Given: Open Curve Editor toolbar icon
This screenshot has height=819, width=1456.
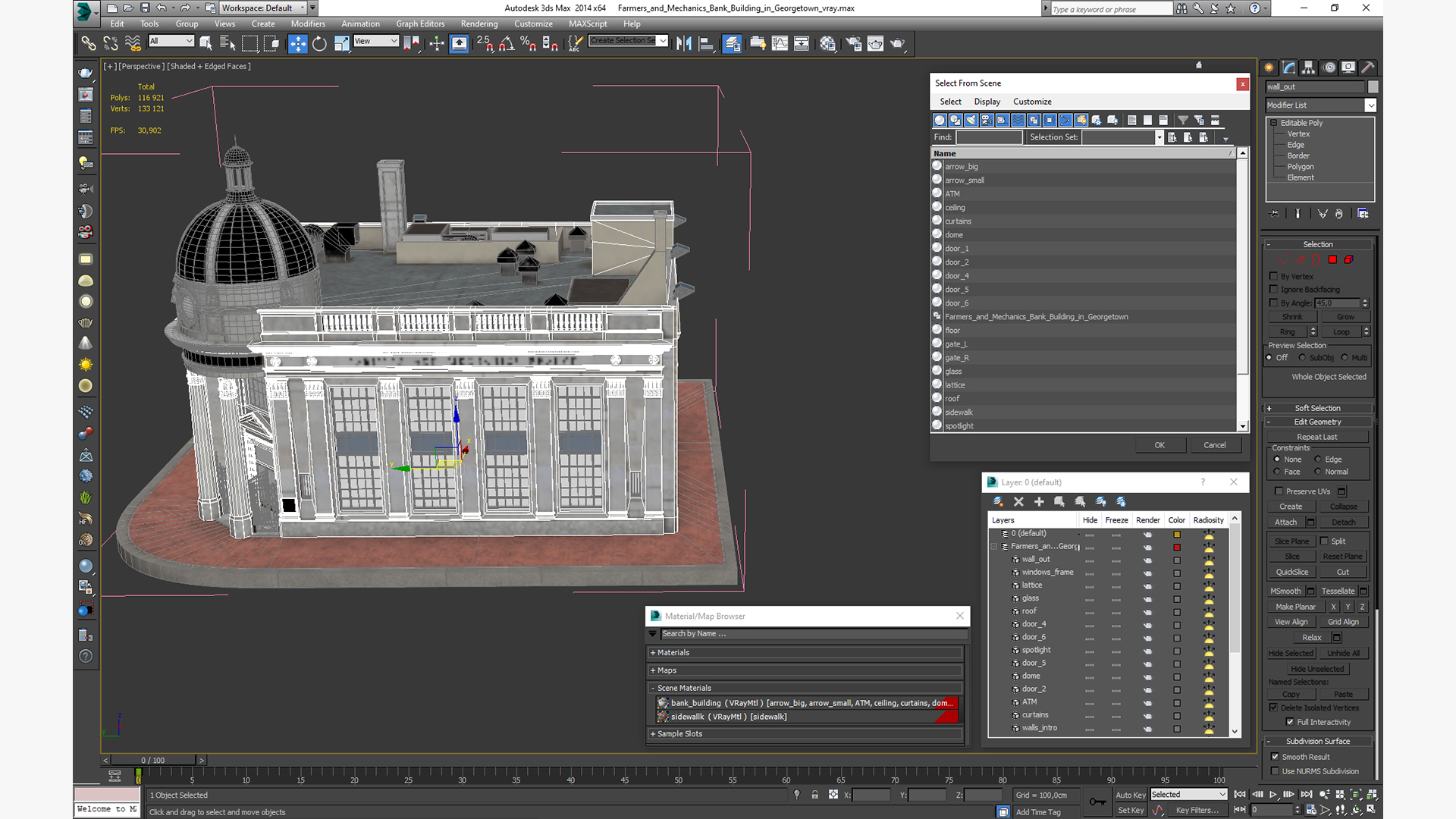Looking at the screenshot, I should pyautogui.click(x=780, y=43).
